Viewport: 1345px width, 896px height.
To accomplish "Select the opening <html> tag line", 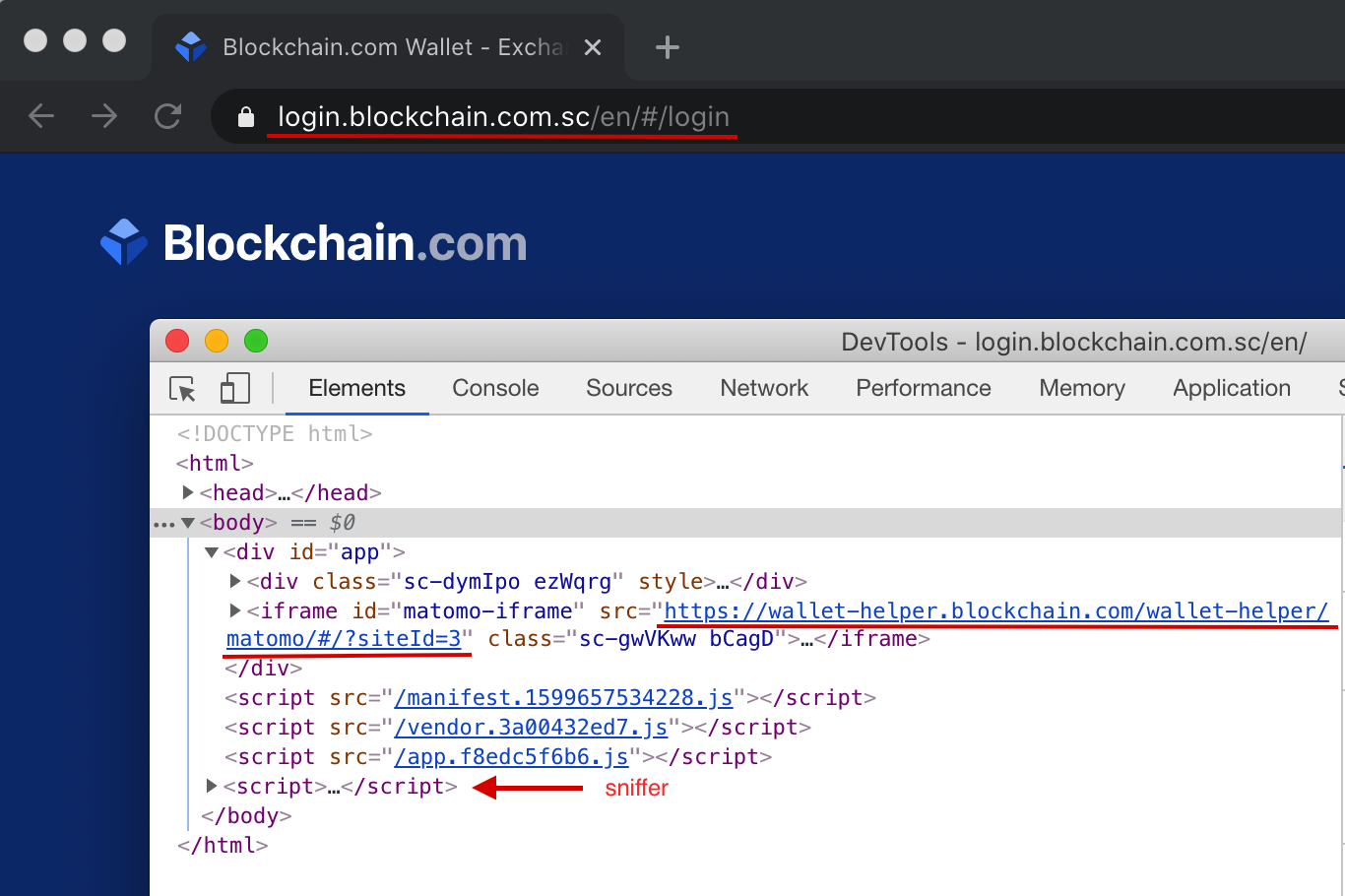I will 215,463.
